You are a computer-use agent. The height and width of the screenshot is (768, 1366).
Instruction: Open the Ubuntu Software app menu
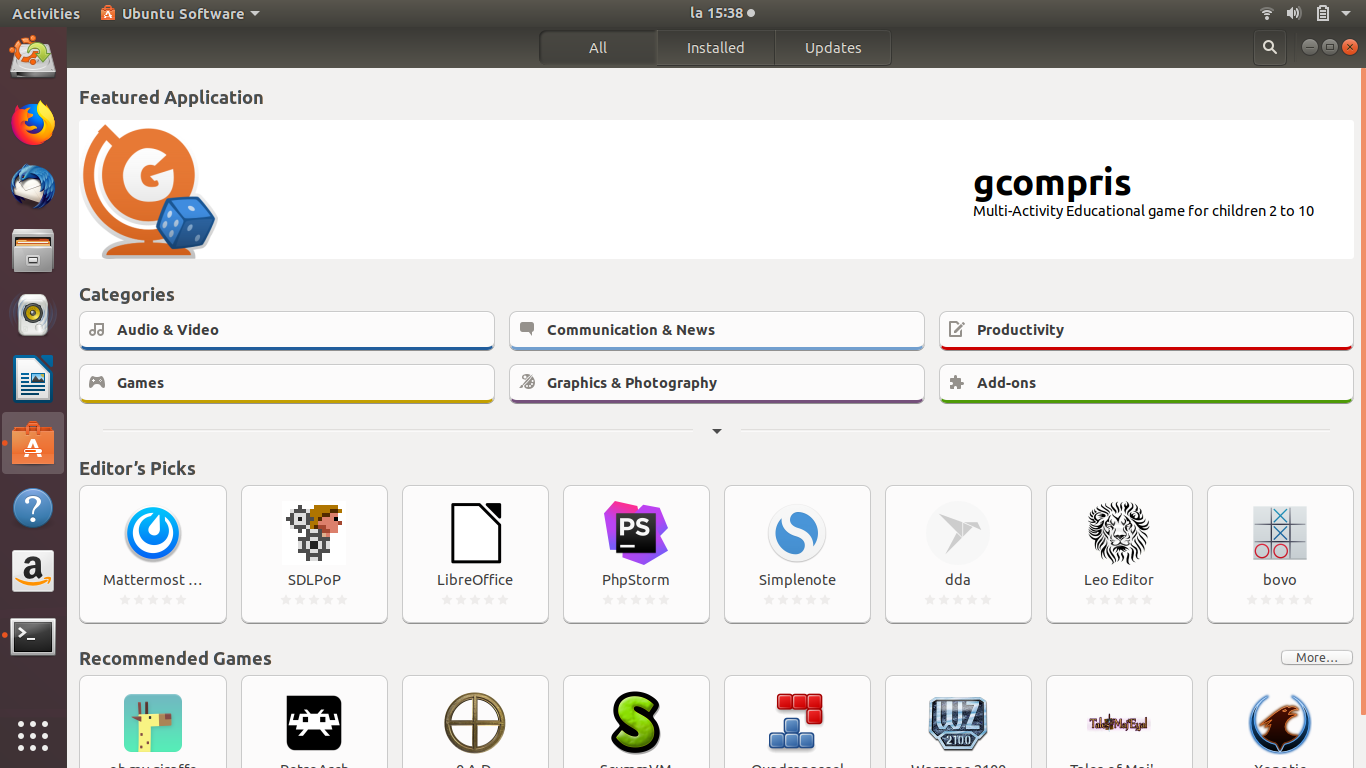[180, 13]
